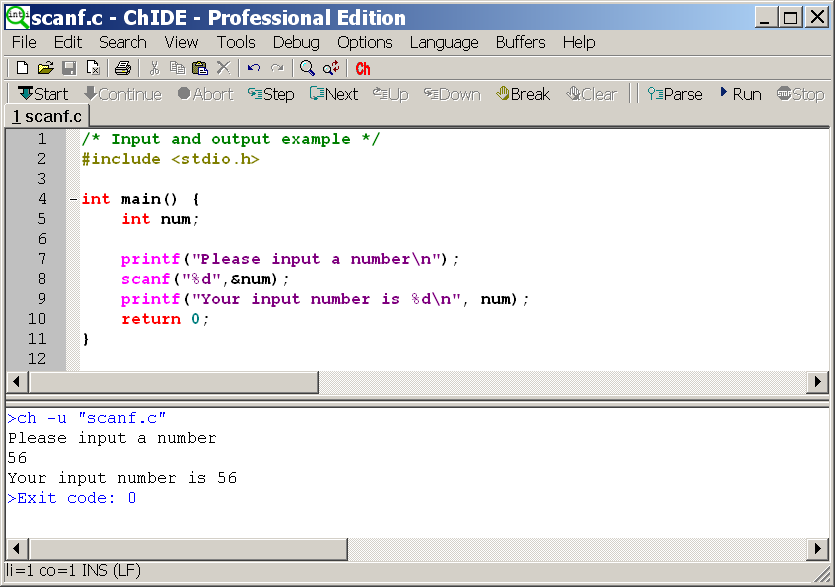Viewport: 835px width, 587px height.
Task: Click output pane scrollbar right arrow
Action: tap(817, 549)
